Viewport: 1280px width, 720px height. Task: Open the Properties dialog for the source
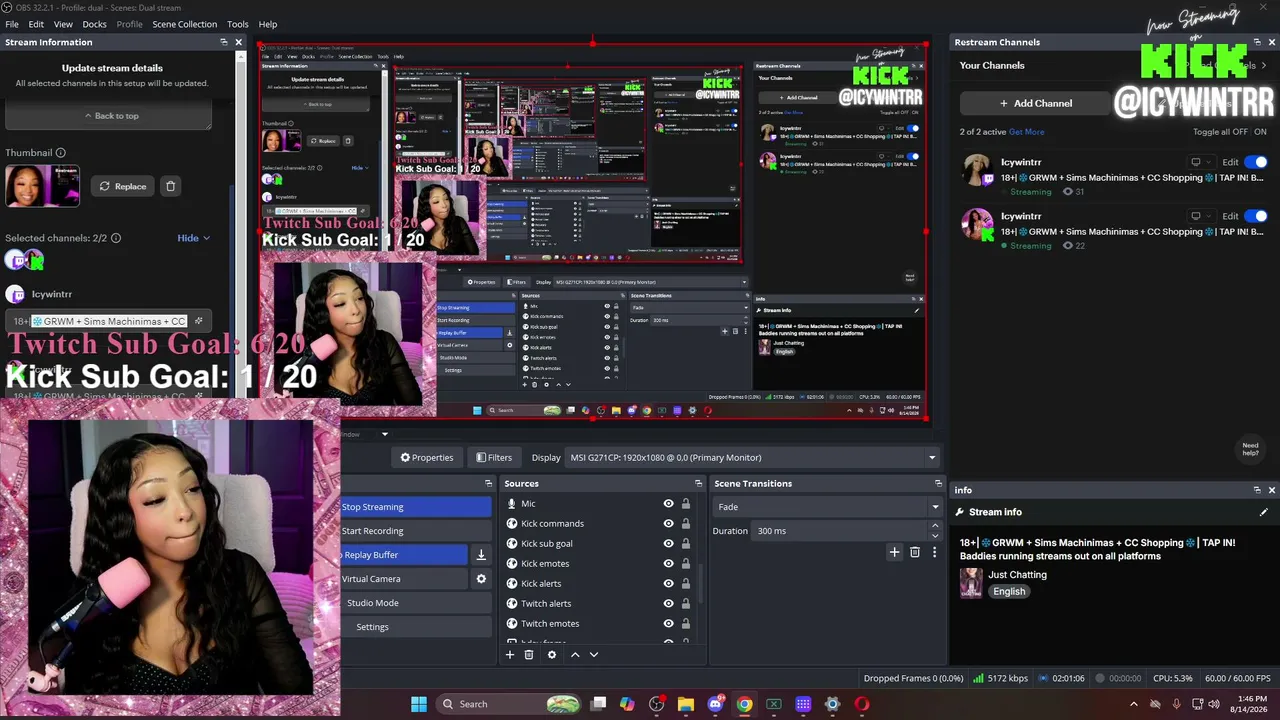pyautogui.click(x=427, y=458)
